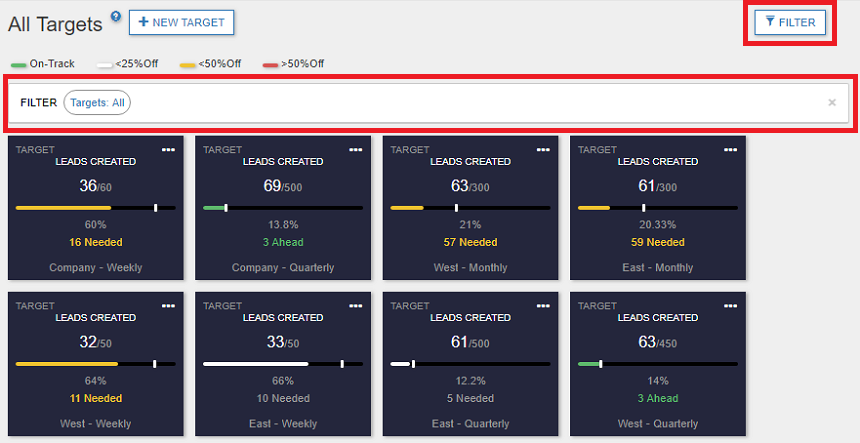Open options menu on East - Monthly card
860x443 pixels.
(730, 149)
